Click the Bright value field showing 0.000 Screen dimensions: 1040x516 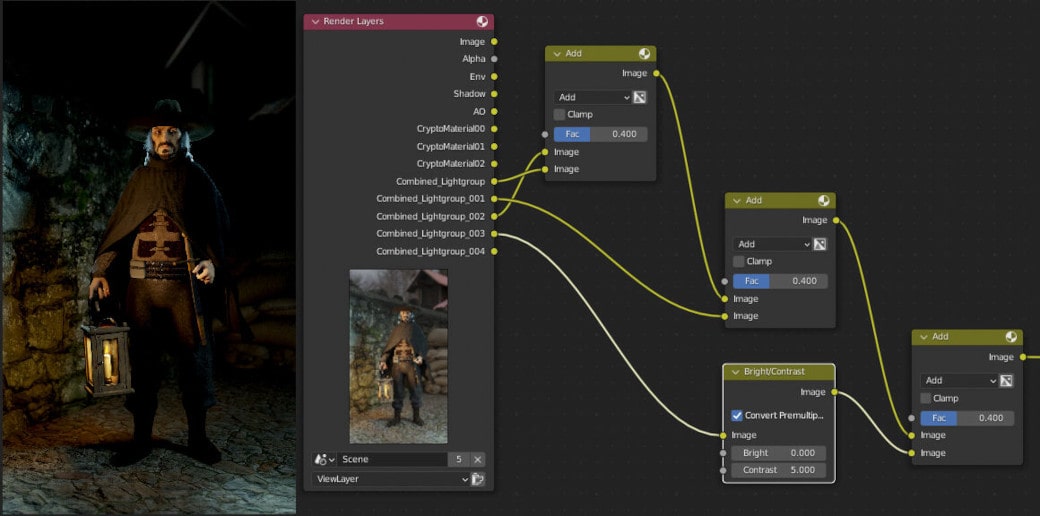click(x=779, y=453)
